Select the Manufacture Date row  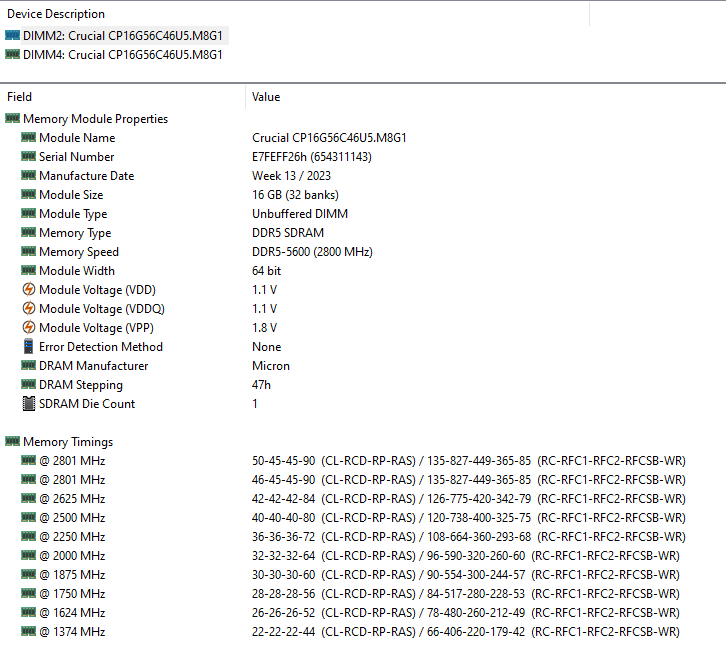pyautogui.click(x=86, y=176)
